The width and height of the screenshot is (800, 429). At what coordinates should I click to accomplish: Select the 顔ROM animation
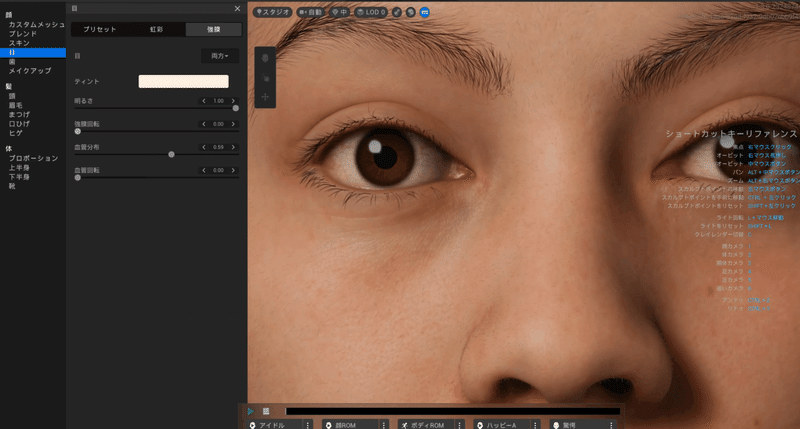click(x=351, y=425)
